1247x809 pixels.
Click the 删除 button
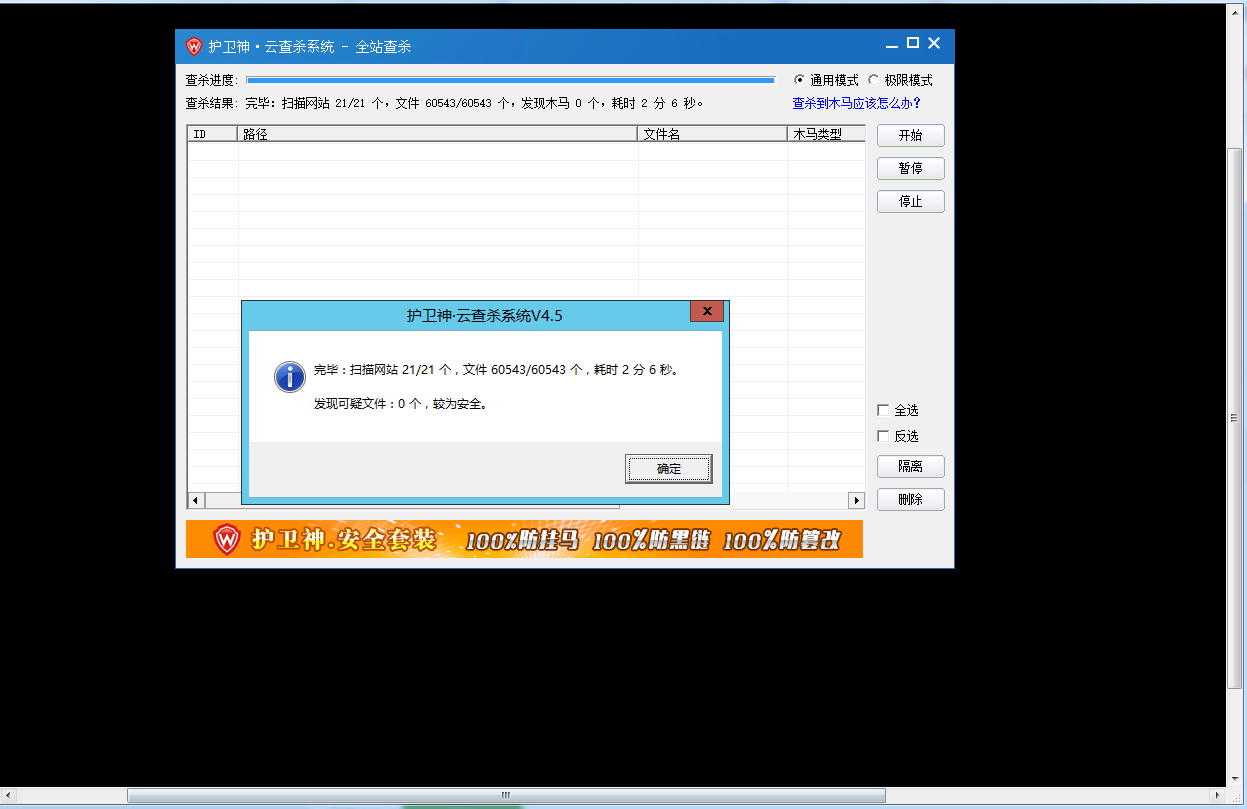pyautogui.click(x=910, y=499)
